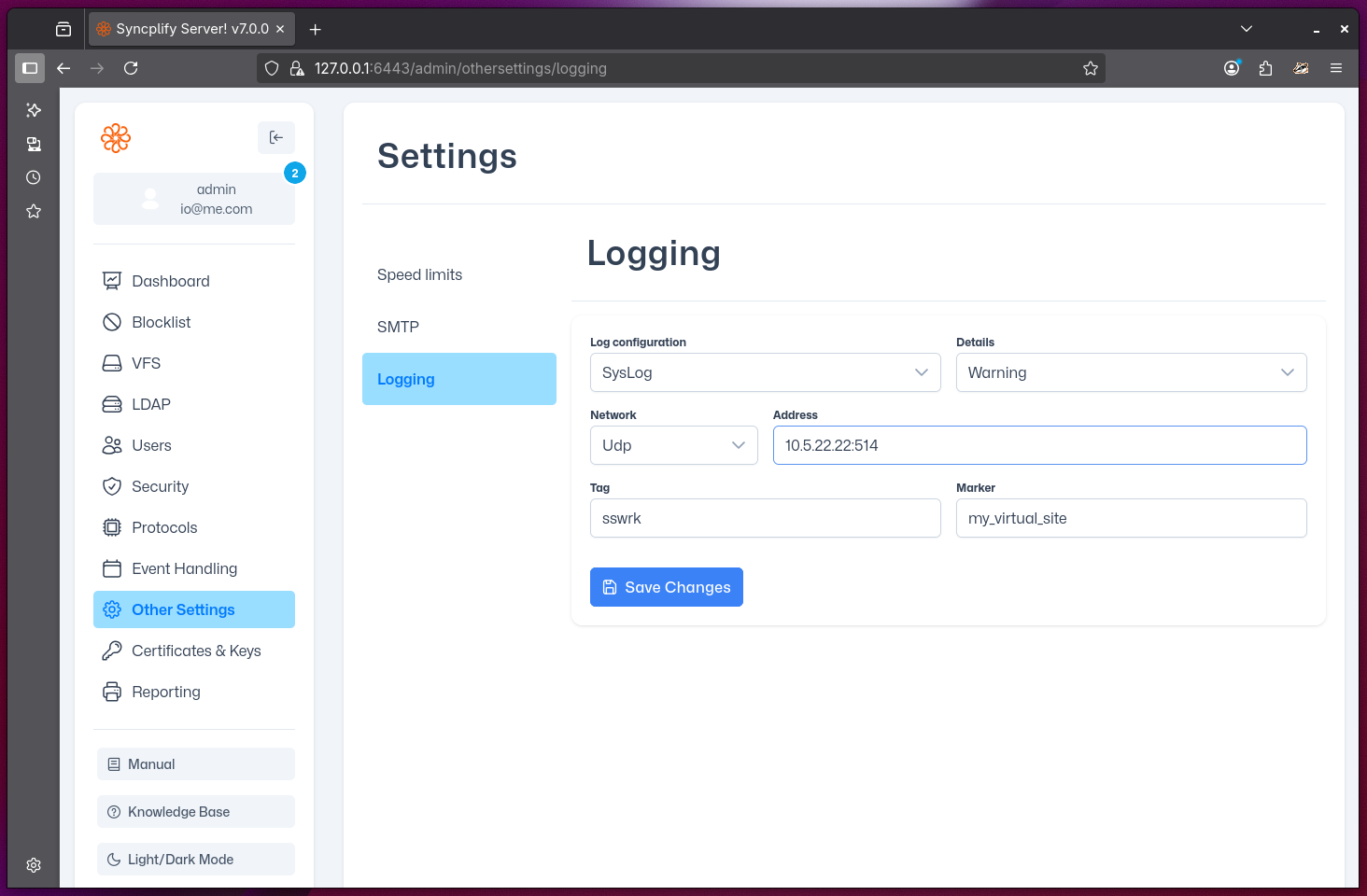Screen dimensions: 1367x896
Task: Open the Users management page
Action: coord(150,445)
